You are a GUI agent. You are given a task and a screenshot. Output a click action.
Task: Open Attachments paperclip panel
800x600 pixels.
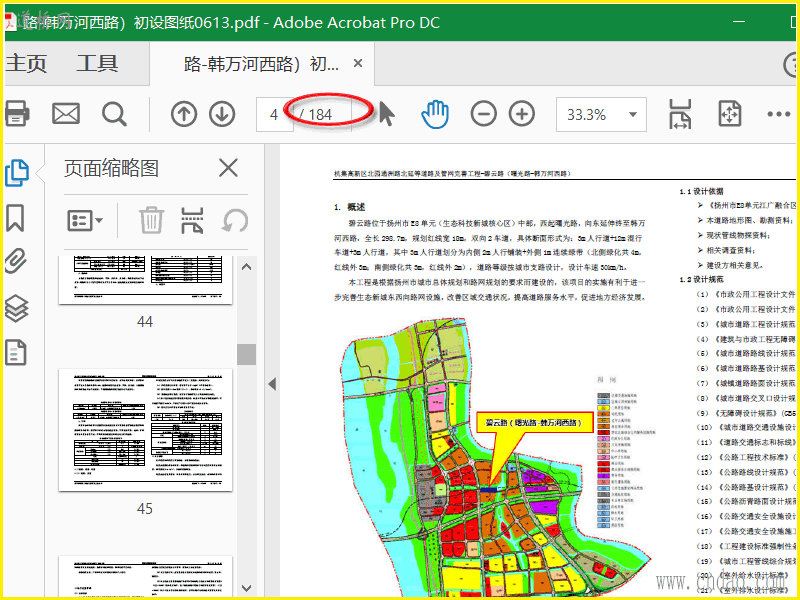pos(16,261)
